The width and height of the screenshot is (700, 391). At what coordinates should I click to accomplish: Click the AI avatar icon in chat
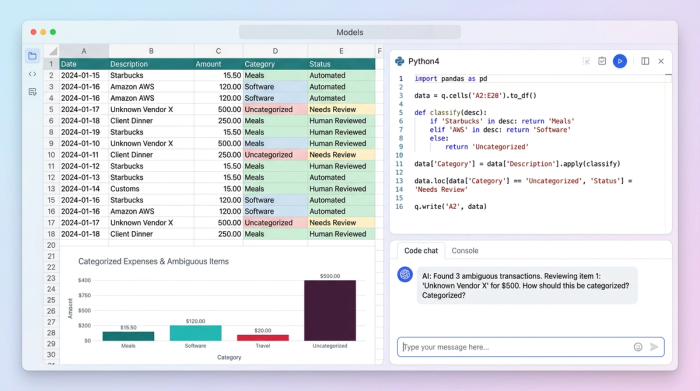[x=405, y=274]
